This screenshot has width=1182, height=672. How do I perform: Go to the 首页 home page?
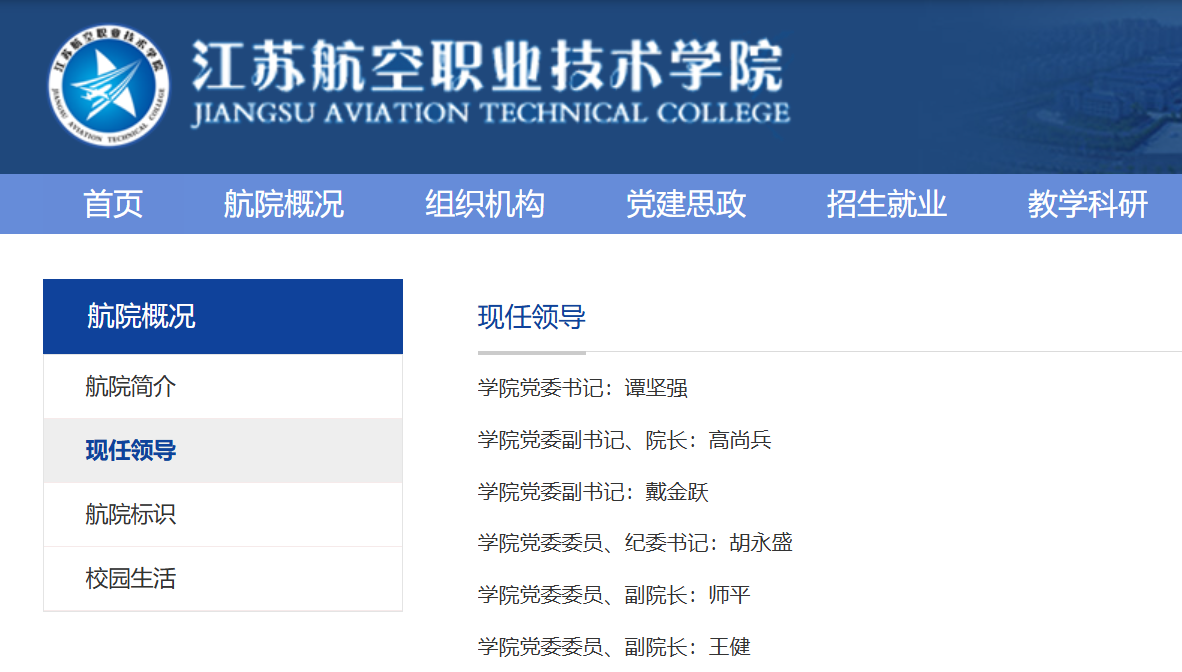point(113,204)
